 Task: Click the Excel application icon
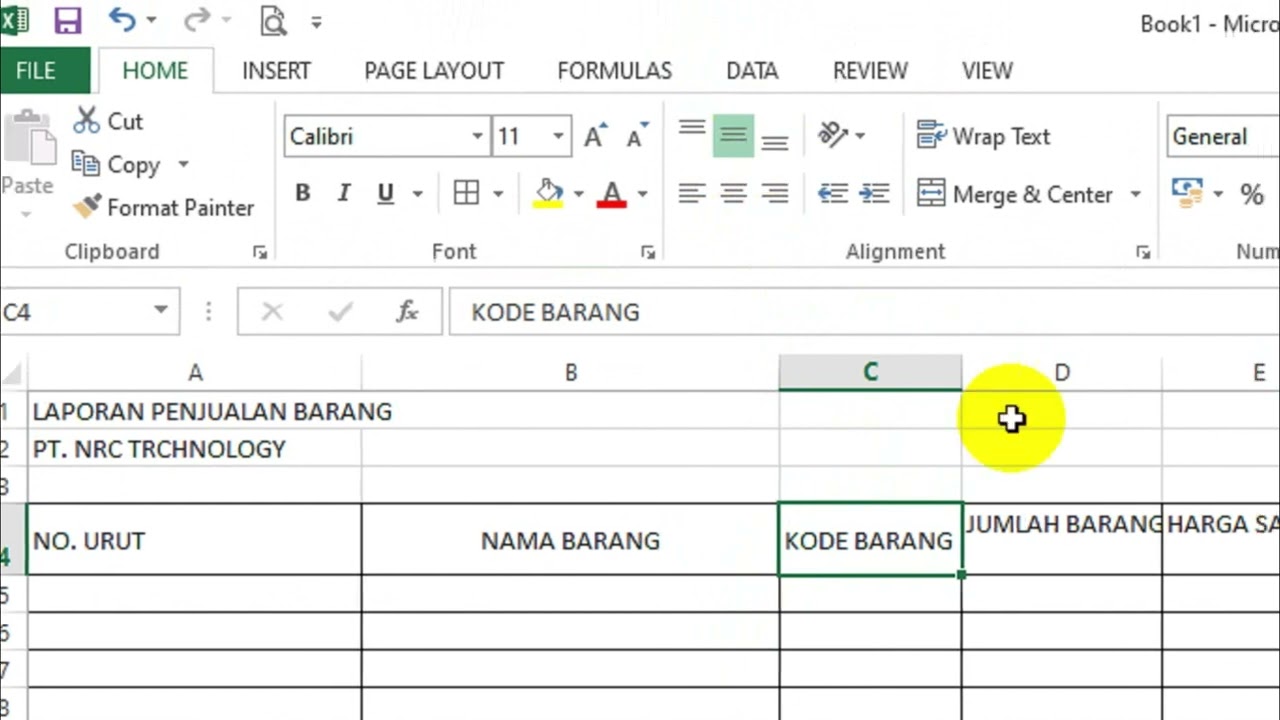point(14,20)
